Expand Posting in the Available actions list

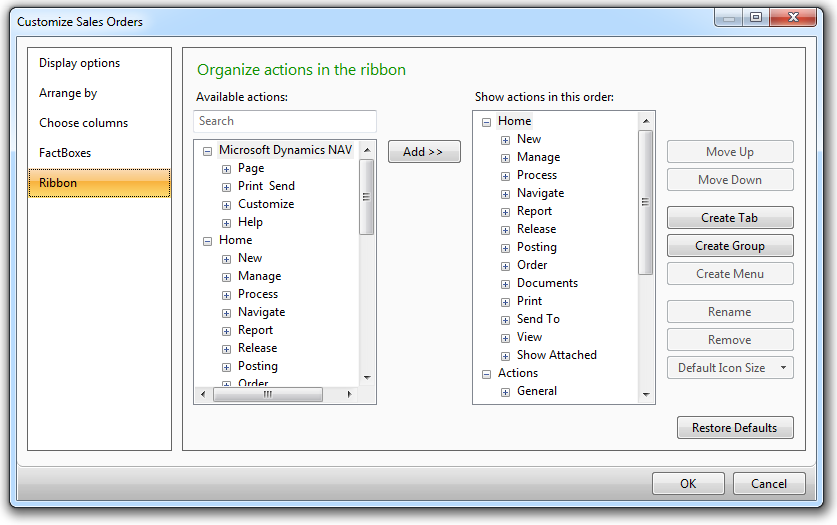click(x=226, y=367)
